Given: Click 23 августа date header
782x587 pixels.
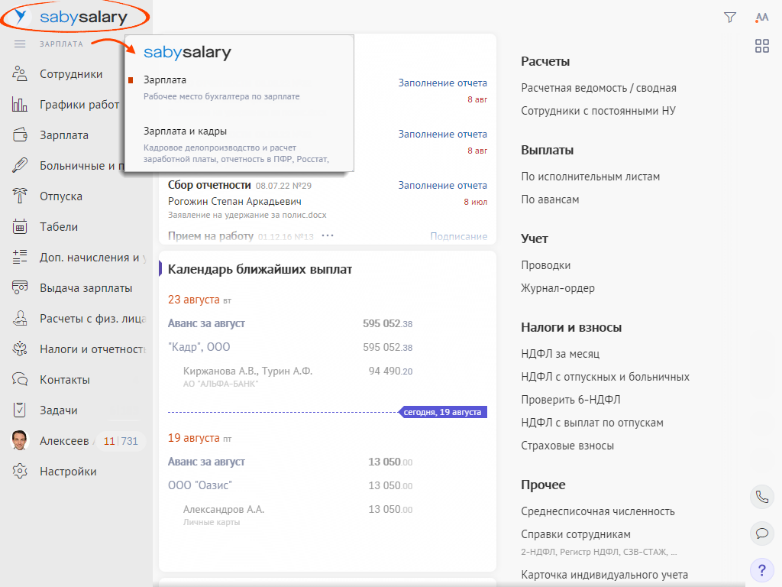Looking at the screenshot, I should [x=194, y=300].
